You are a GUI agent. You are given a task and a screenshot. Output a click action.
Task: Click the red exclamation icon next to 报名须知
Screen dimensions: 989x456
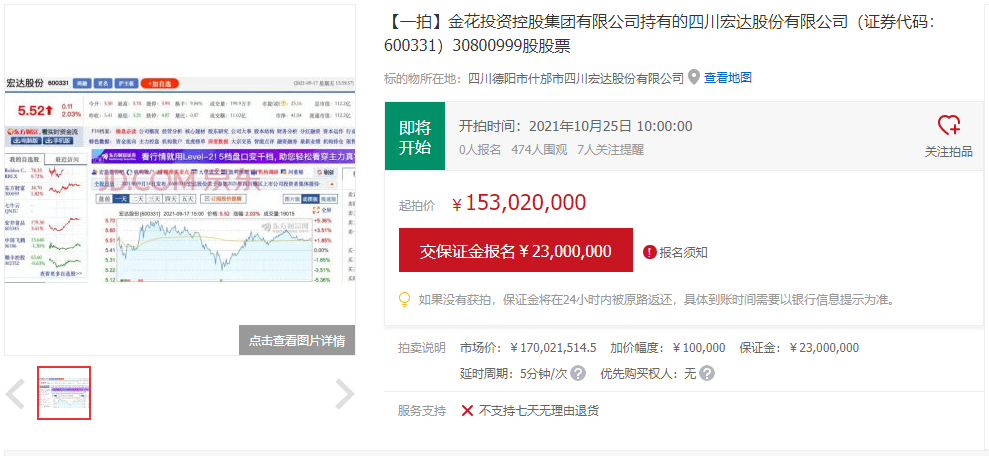point(650,252)
